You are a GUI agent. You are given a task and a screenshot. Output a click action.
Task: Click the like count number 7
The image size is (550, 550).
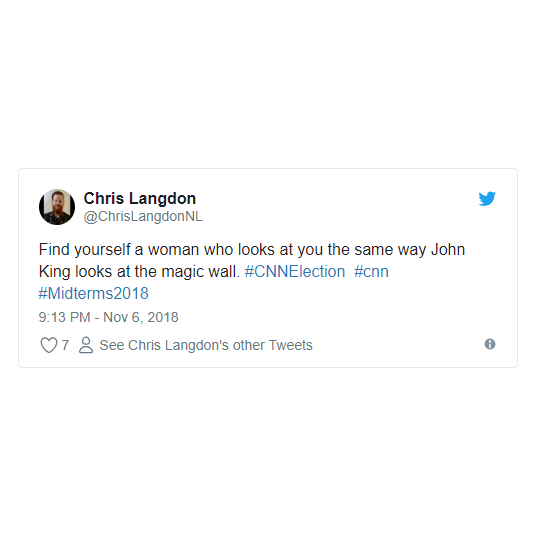65,345
